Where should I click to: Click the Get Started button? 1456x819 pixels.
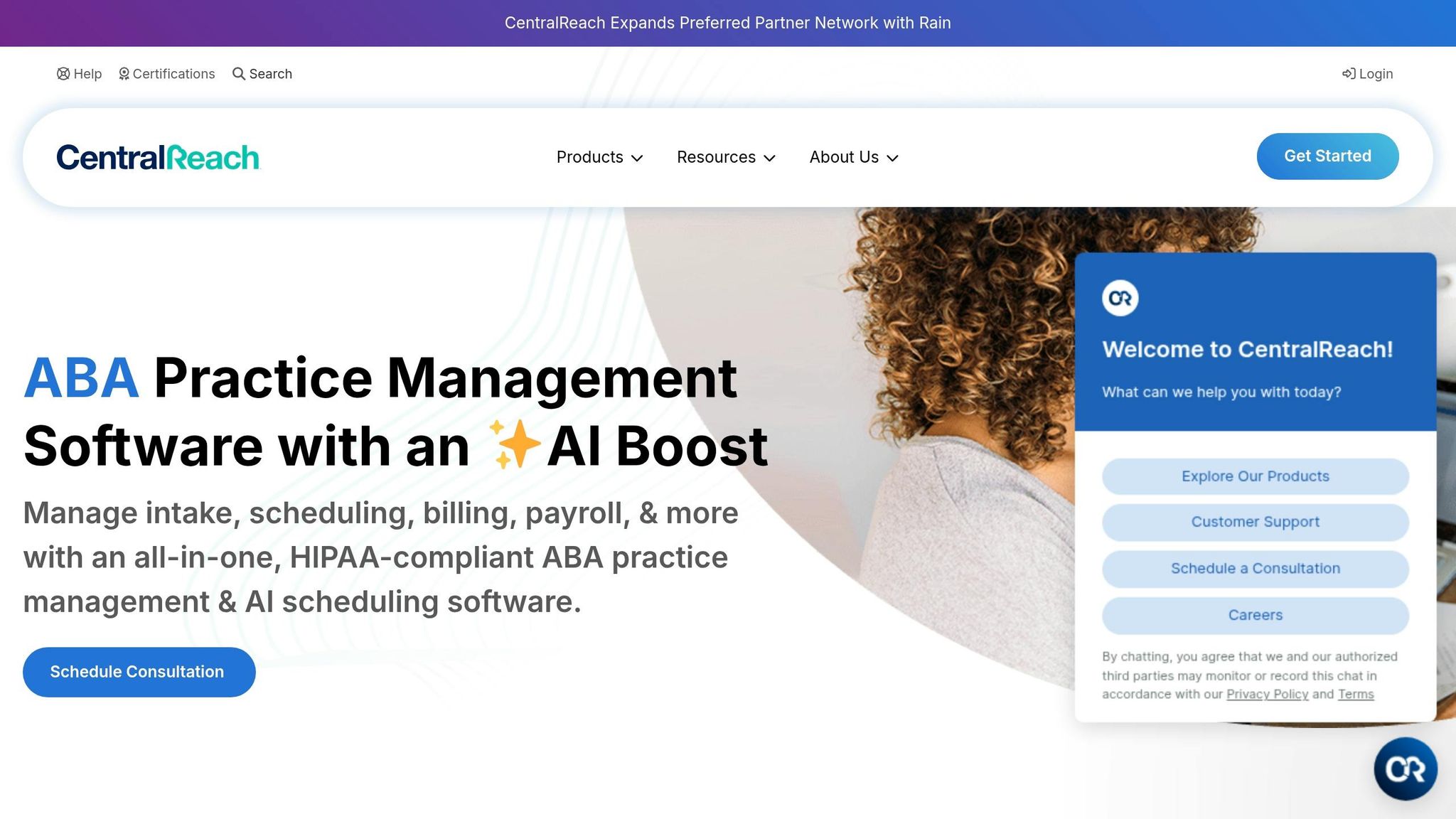[x=1327, y=156]
